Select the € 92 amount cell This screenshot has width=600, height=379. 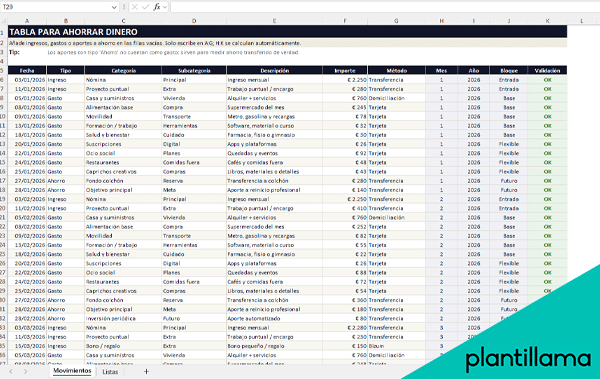(x=345, y=153)
